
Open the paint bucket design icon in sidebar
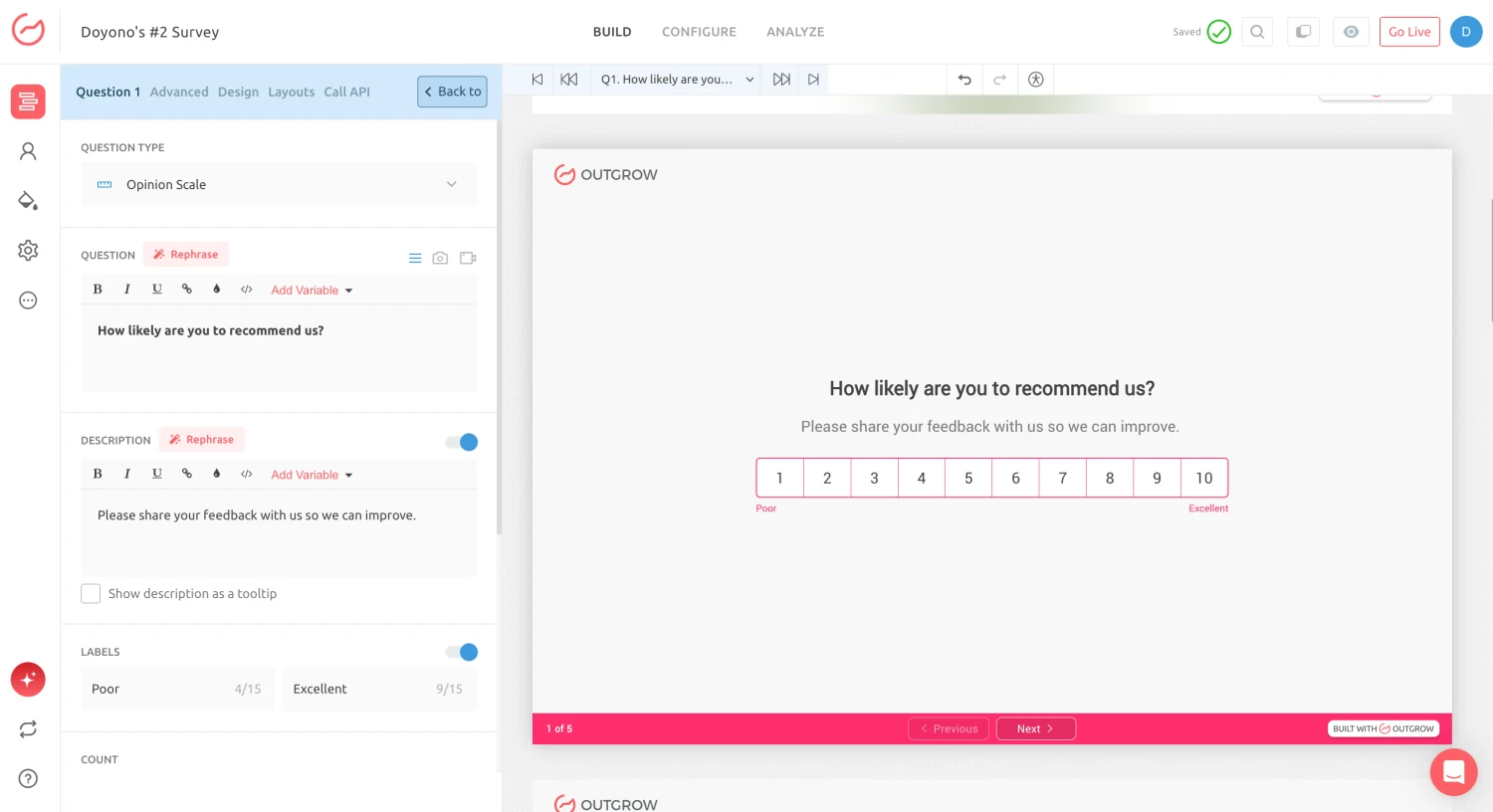(x=28, y=201)
